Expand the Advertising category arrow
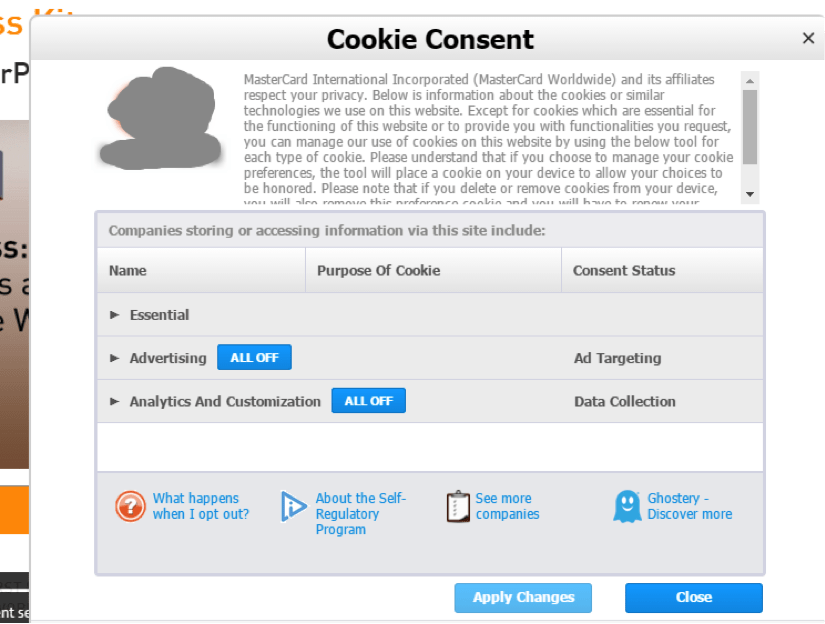 point(114,358)
